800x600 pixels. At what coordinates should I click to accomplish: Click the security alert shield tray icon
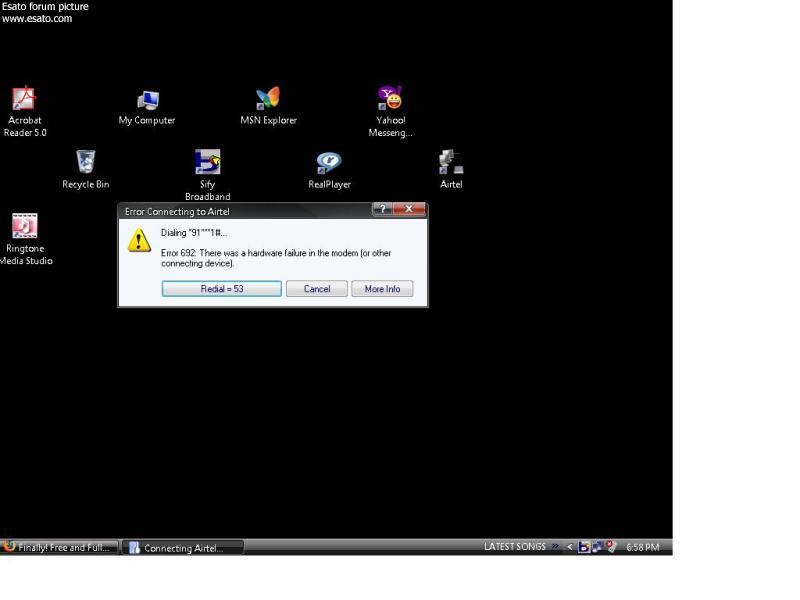click(611, 547)
